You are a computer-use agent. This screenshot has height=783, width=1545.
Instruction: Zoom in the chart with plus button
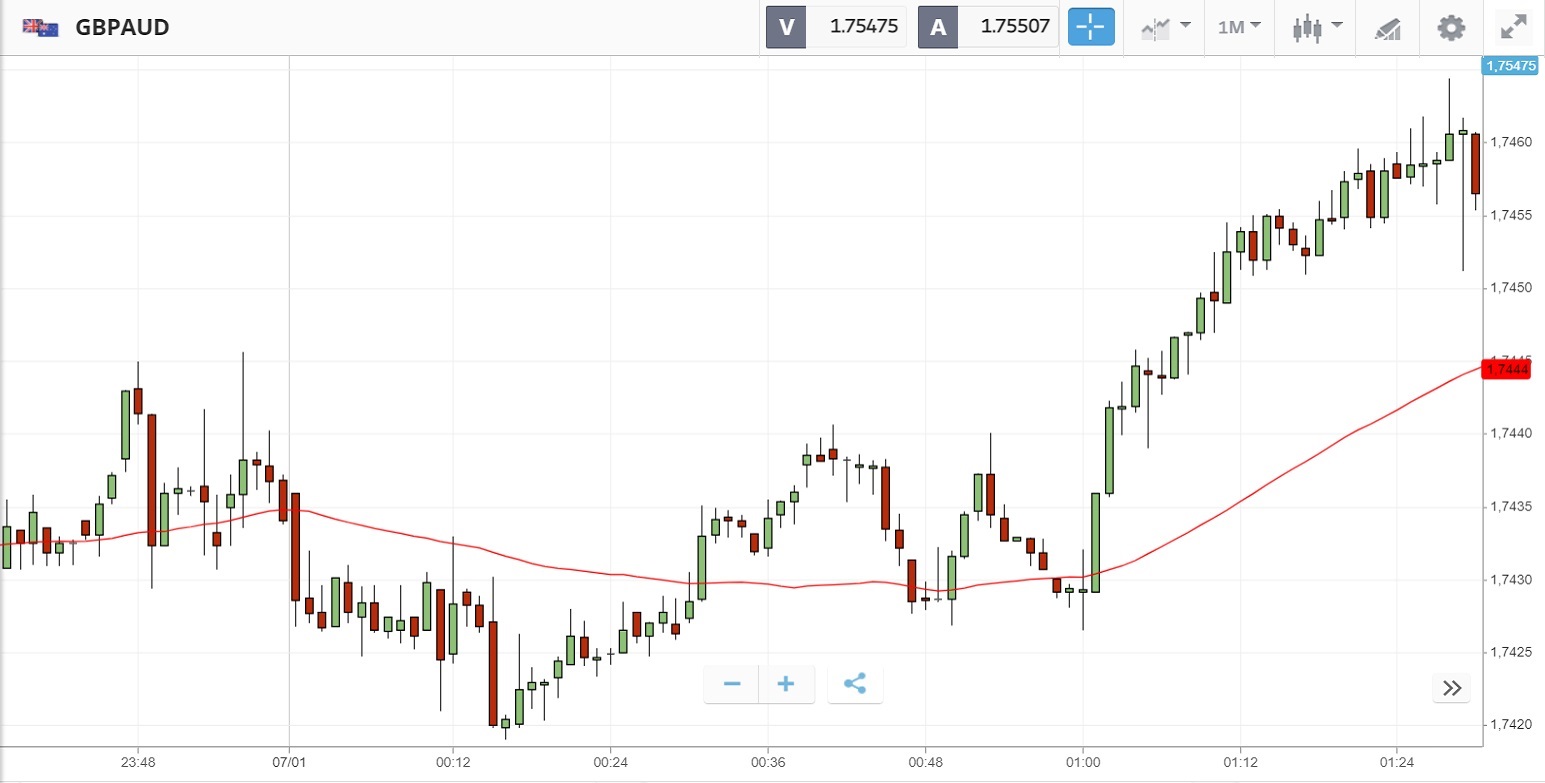point(786,684)
